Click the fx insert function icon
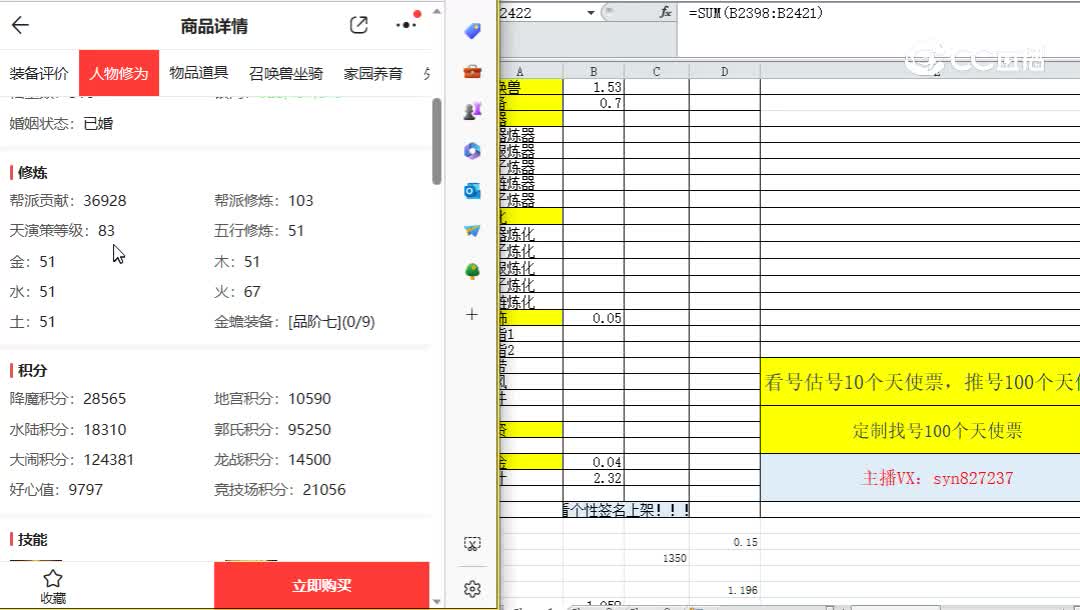This screenshot has height=610, width=1080. click(665, 12)
